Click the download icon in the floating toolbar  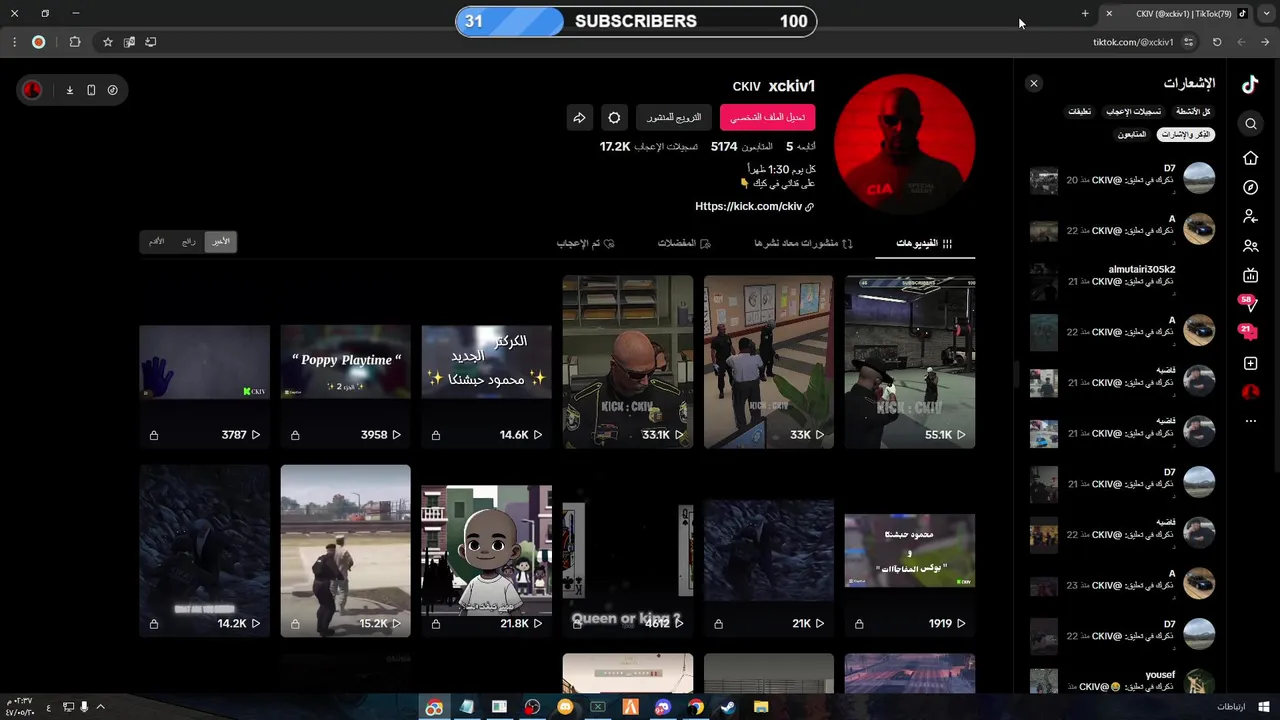tap(70, 90)
